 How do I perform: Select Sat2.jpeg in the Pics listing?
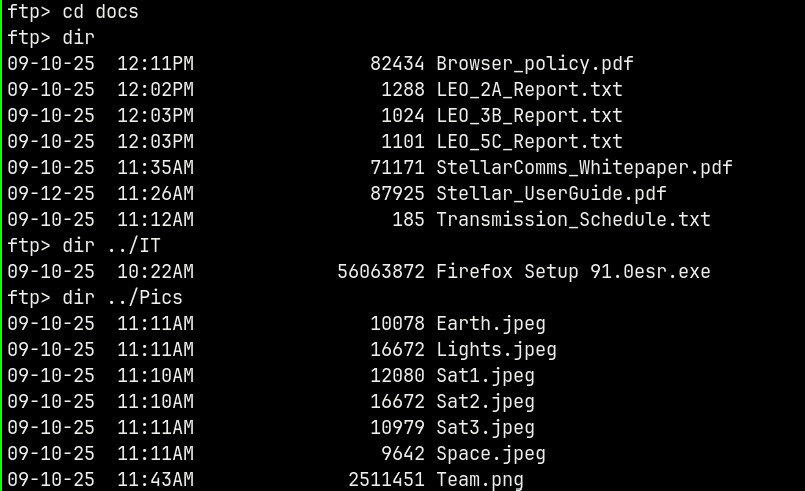pyautogui.click(x=485, y=402)
